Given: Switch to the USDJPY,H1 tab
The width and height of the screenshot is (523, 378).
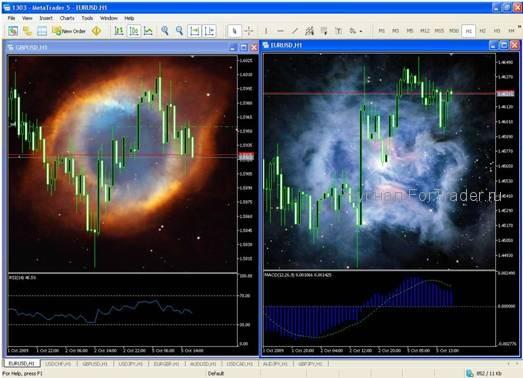Looking at the screenshot, I should coord(131,364).
